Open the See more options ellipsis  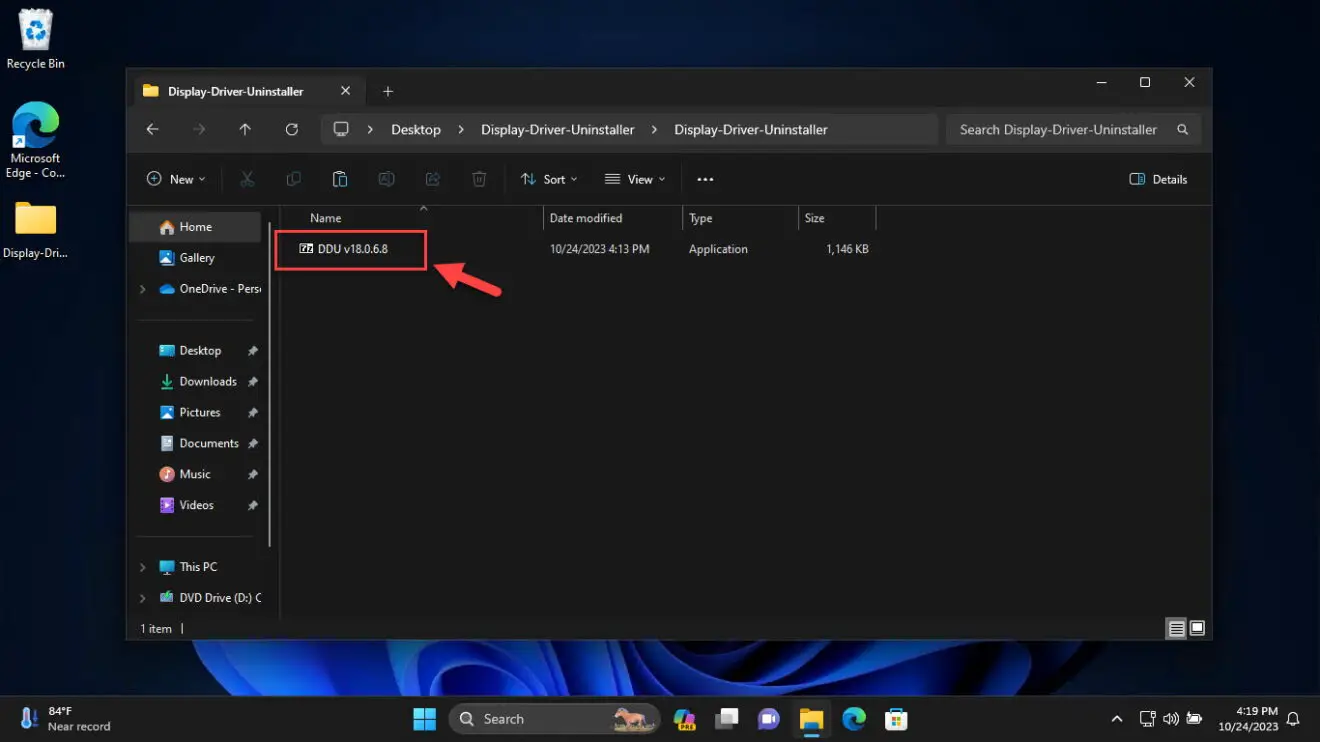(x=705, y=178)
